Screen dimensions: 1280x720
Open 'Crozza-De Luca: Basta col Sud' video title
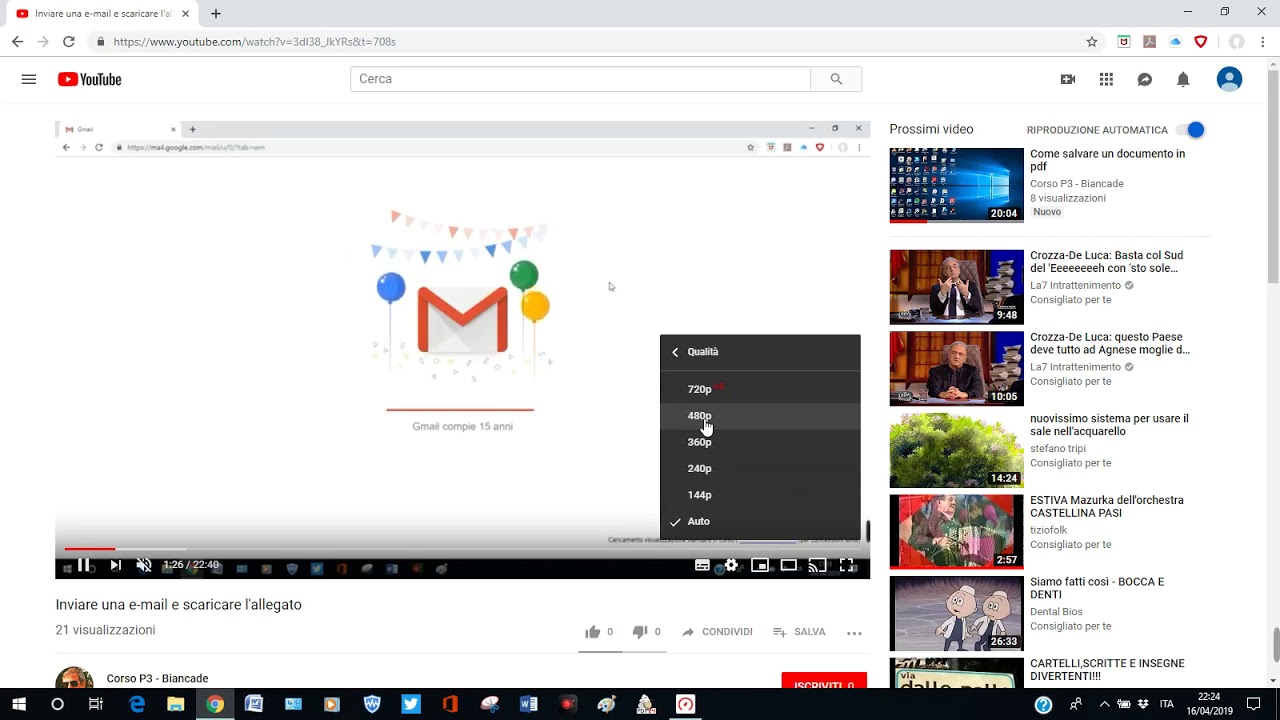click(x=1106, y=262)
